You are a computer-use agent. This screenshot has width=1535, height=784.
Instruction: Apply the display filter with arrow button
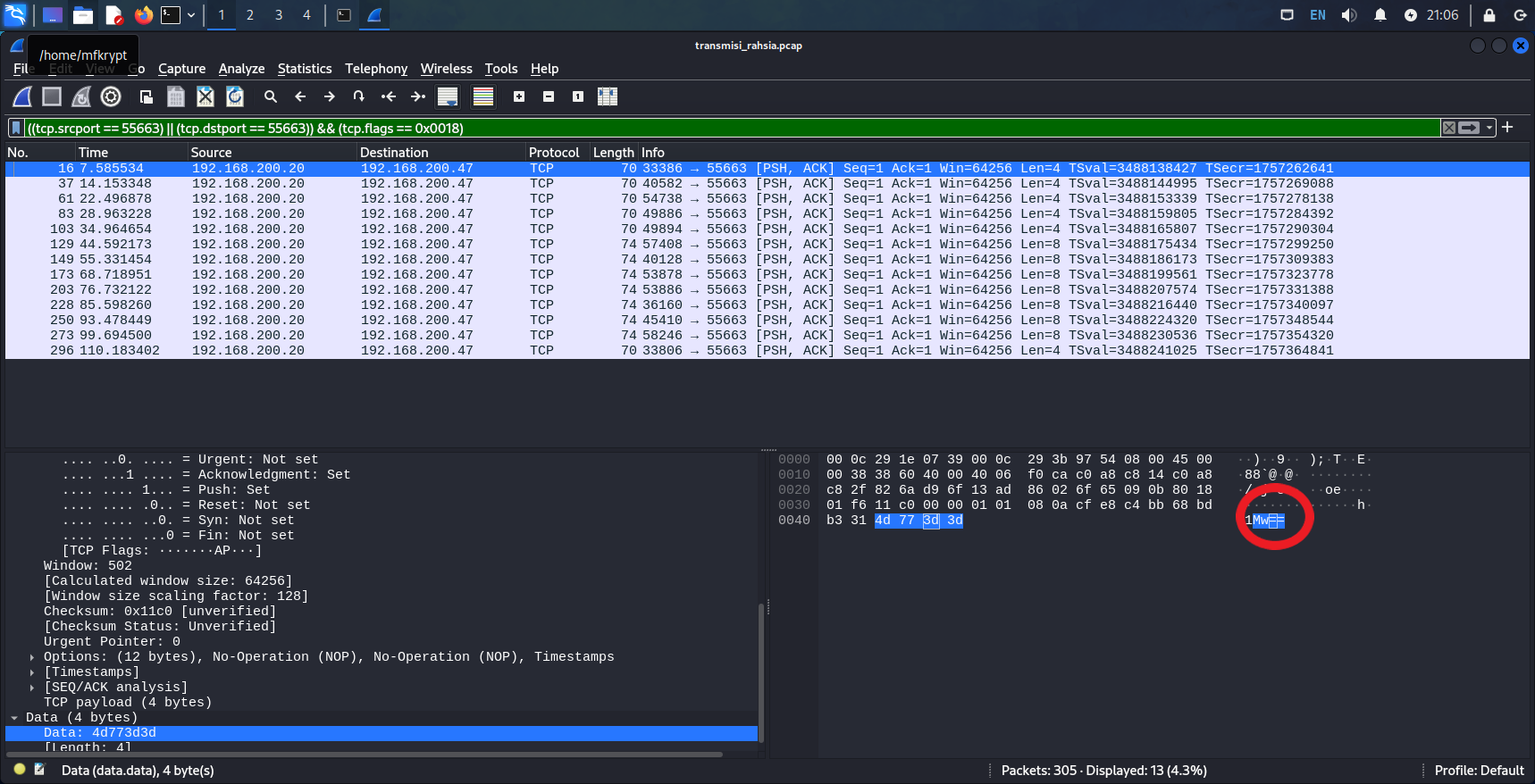click(x=1469, y=128)
